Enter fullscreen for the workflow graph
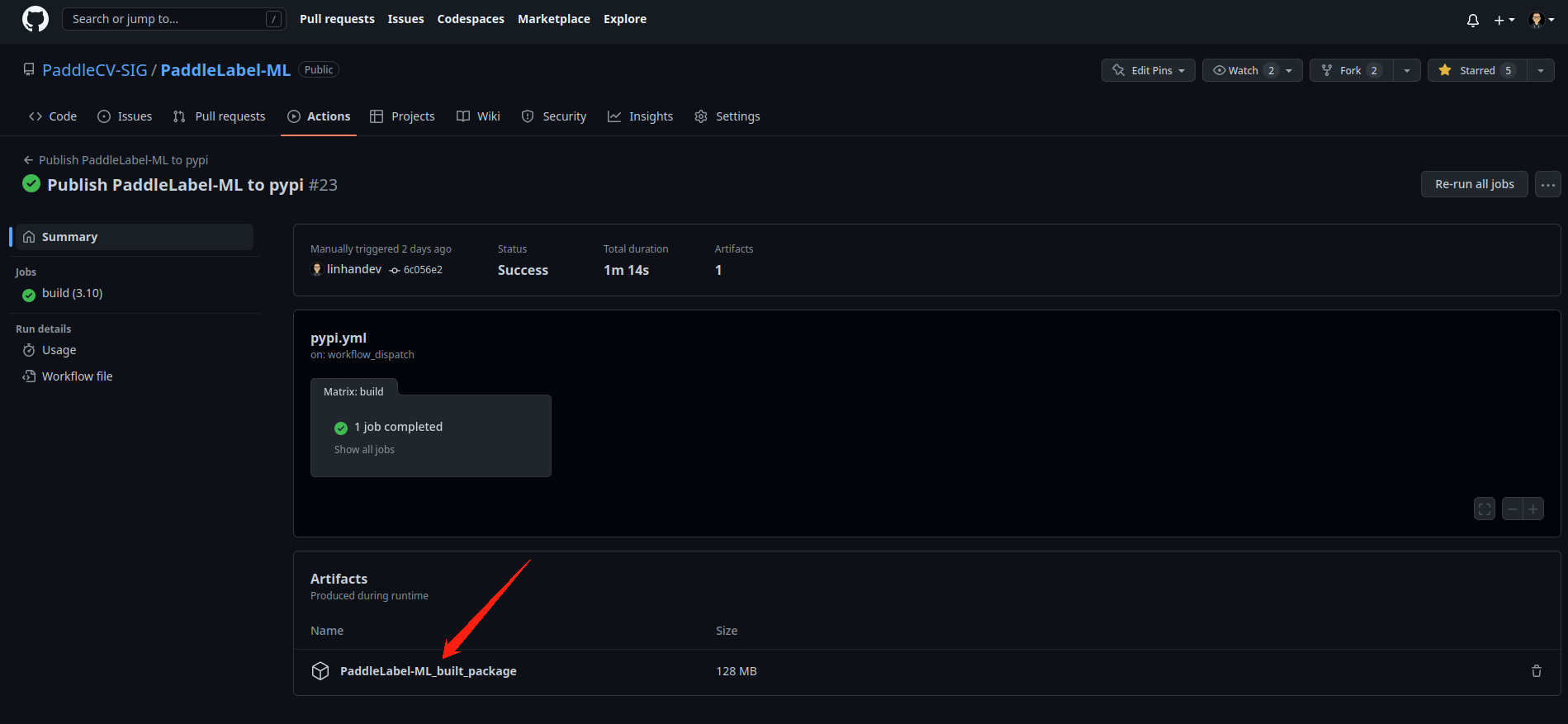 (x=1484, y=509)
